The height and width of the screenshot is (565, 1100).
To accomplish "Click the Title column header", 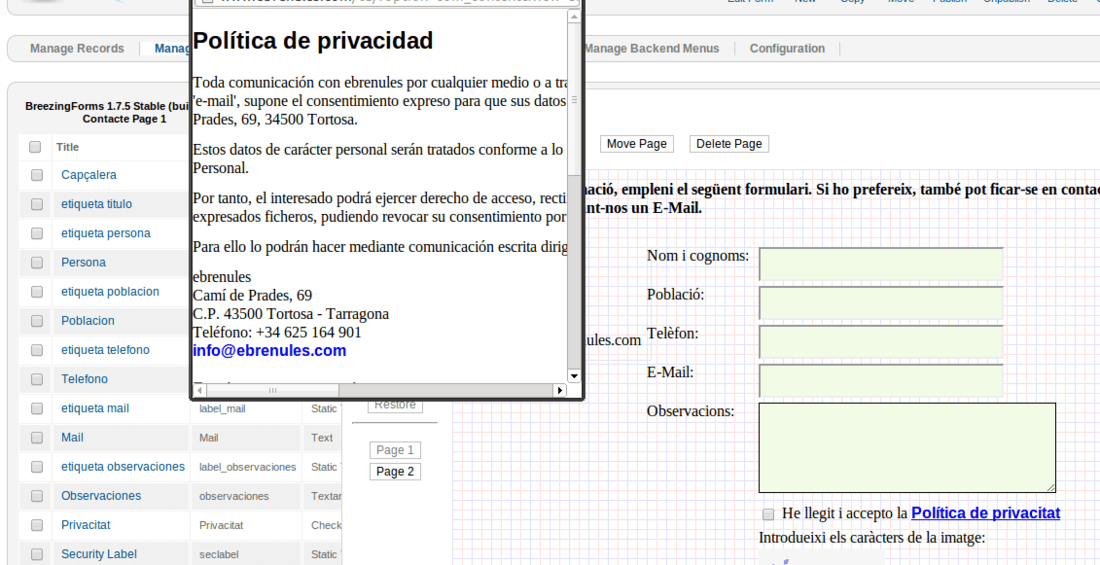I will pyautogui.click(x=67, y=147).
